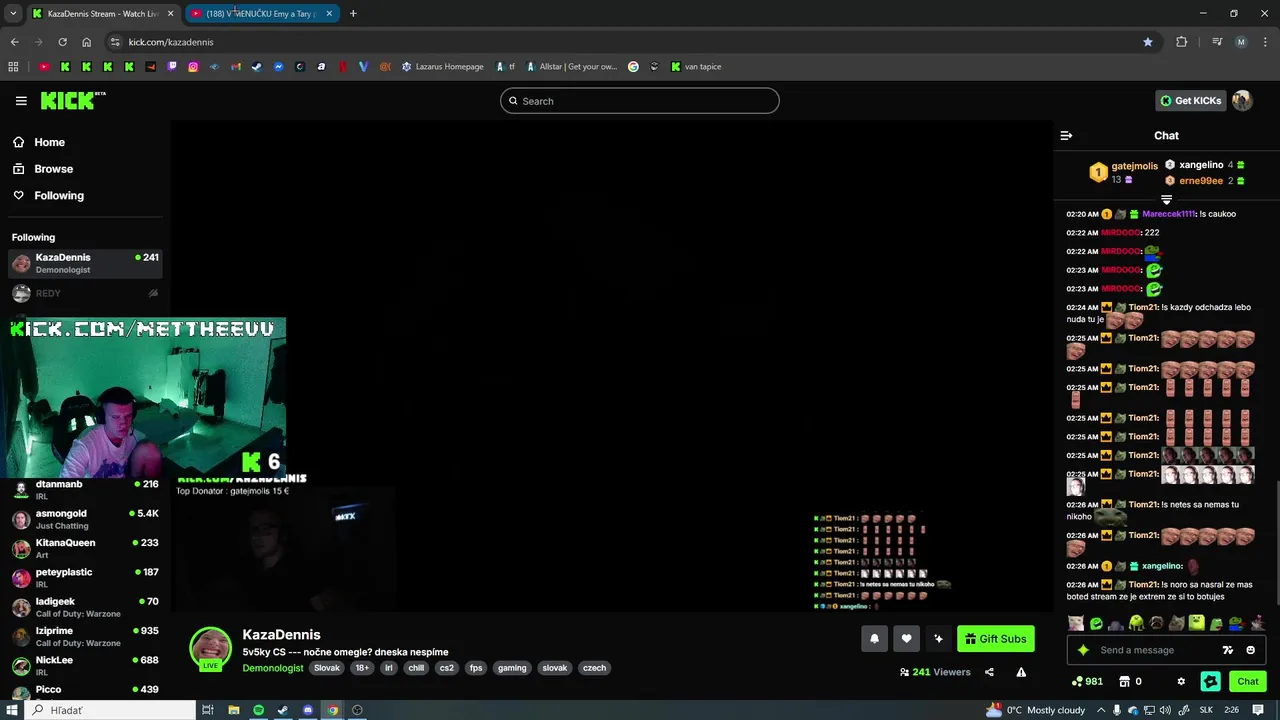Open asmongold recommended channel
1280x720 pixels.
[x=85, y=519]
